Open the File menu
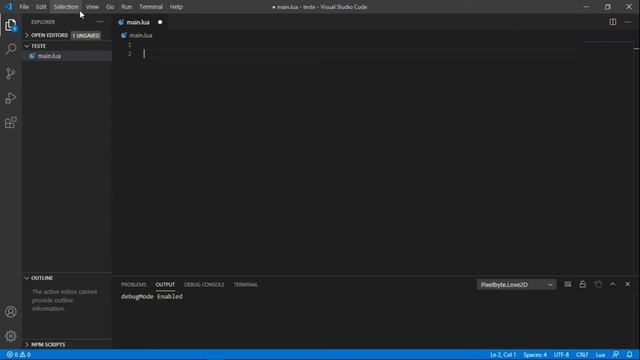Image resolution: width=640 pixels, height=360 pixels. [24, 7]
